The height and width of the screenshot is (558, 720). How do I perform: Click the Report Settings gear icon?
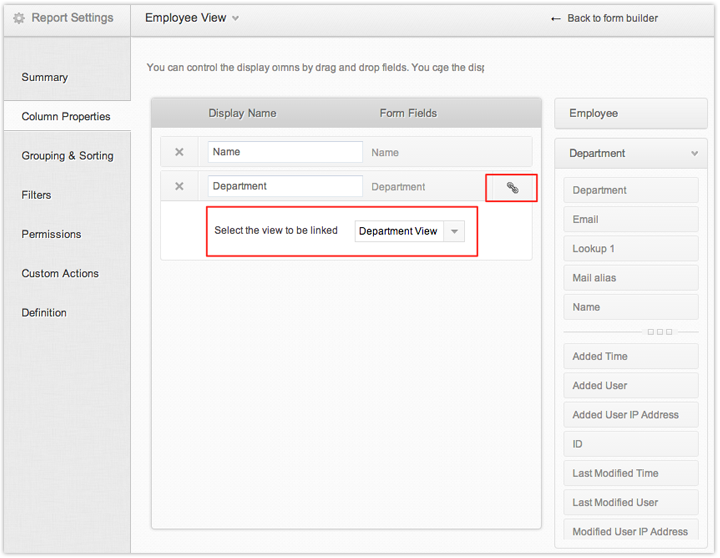tap(18, 18)
